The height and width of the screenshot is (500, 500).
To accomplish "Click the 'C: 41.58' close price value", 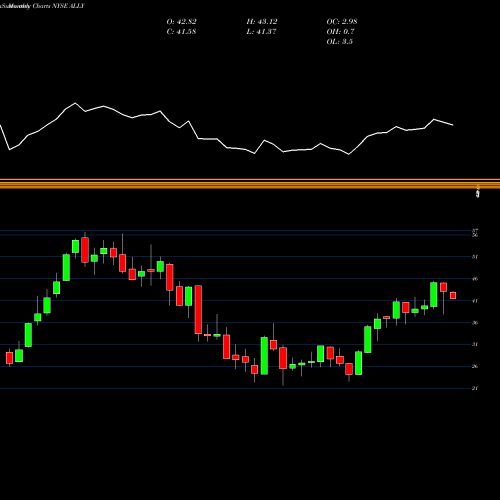I will (x=181, y=32).
